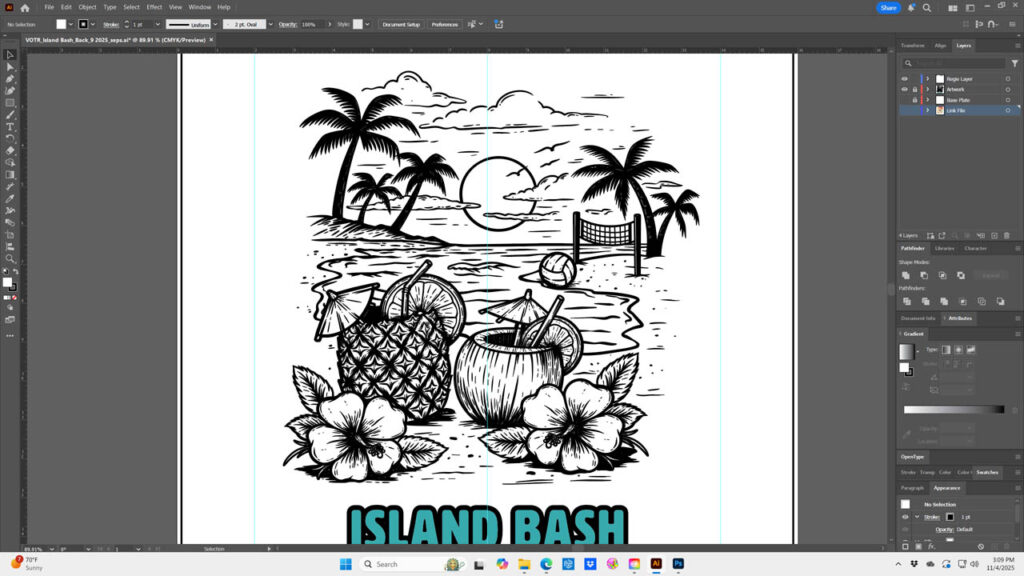
Task: Choose the Direct Selection tool
Action: click(x=10, y=66)
